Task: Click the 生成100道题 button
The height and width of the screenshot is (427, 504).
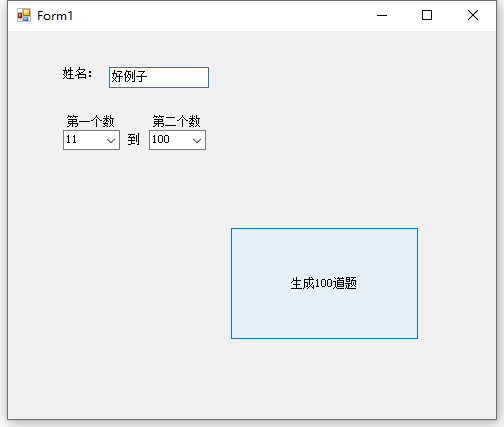Action: point(324,283)
